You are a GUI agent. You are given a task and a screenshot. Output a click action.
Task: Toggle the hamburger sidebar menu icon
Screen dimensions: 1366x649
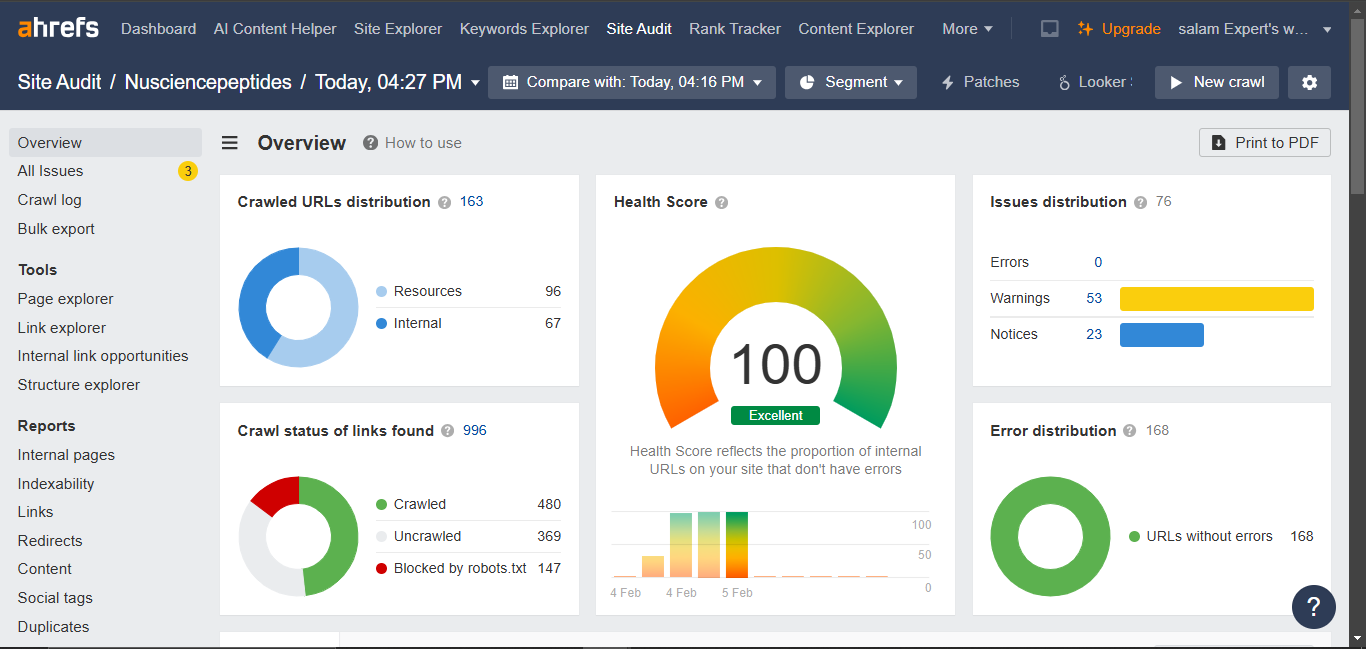(x=230, y=143)
